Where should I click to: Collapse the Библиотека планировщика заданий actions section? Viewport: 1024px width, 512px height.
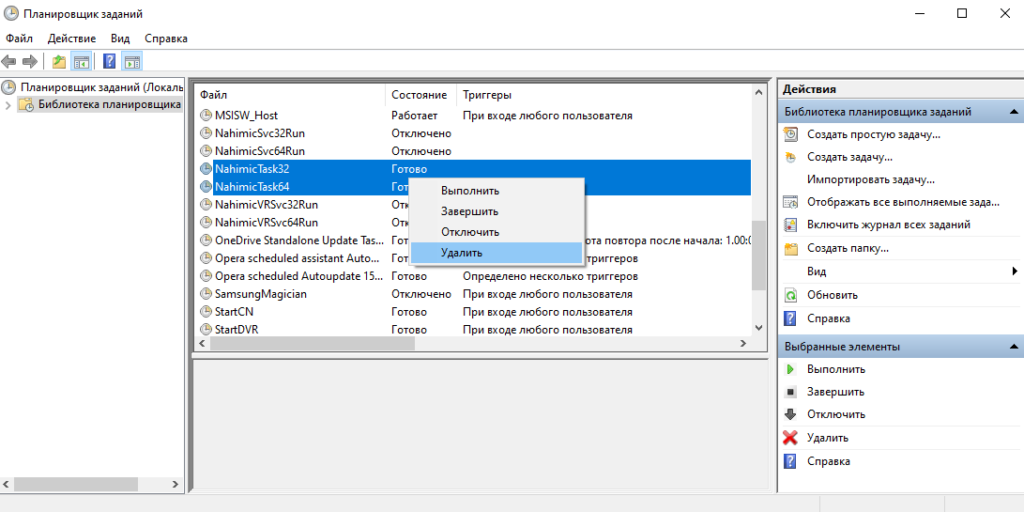(1013, 112)
